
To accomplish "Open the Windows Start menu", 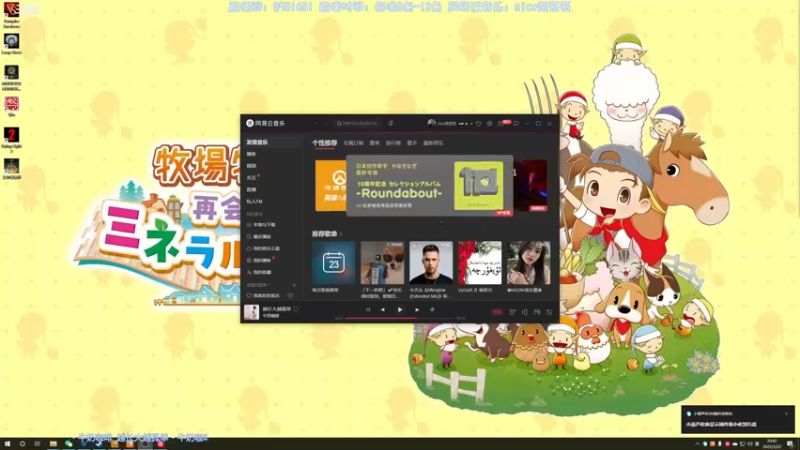I will (x=7, y=444).
